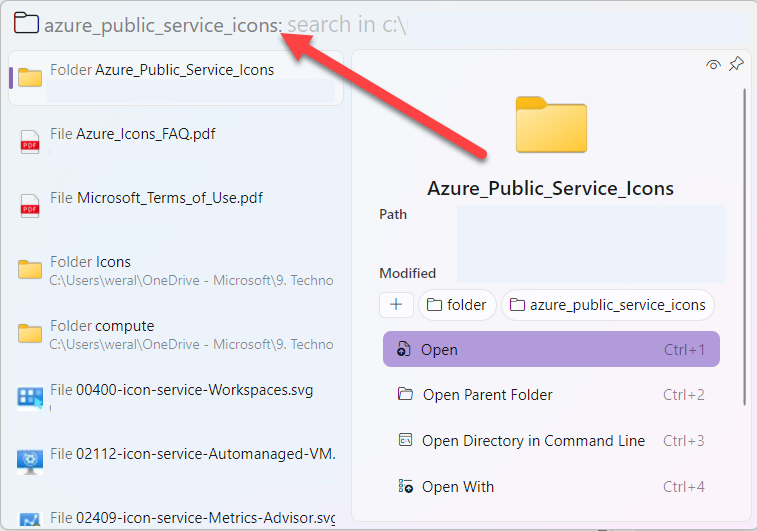This screenshot has width=757, height=531.
Task: Click the folder tag chip
Action: 457,305
